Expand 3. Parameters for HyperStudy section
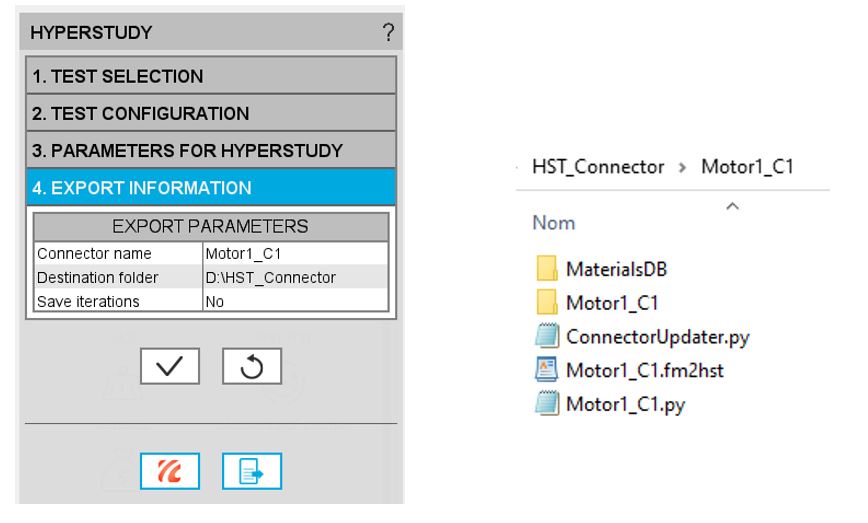This screenshot has height=523, width=868. click(x=209, y=151)
